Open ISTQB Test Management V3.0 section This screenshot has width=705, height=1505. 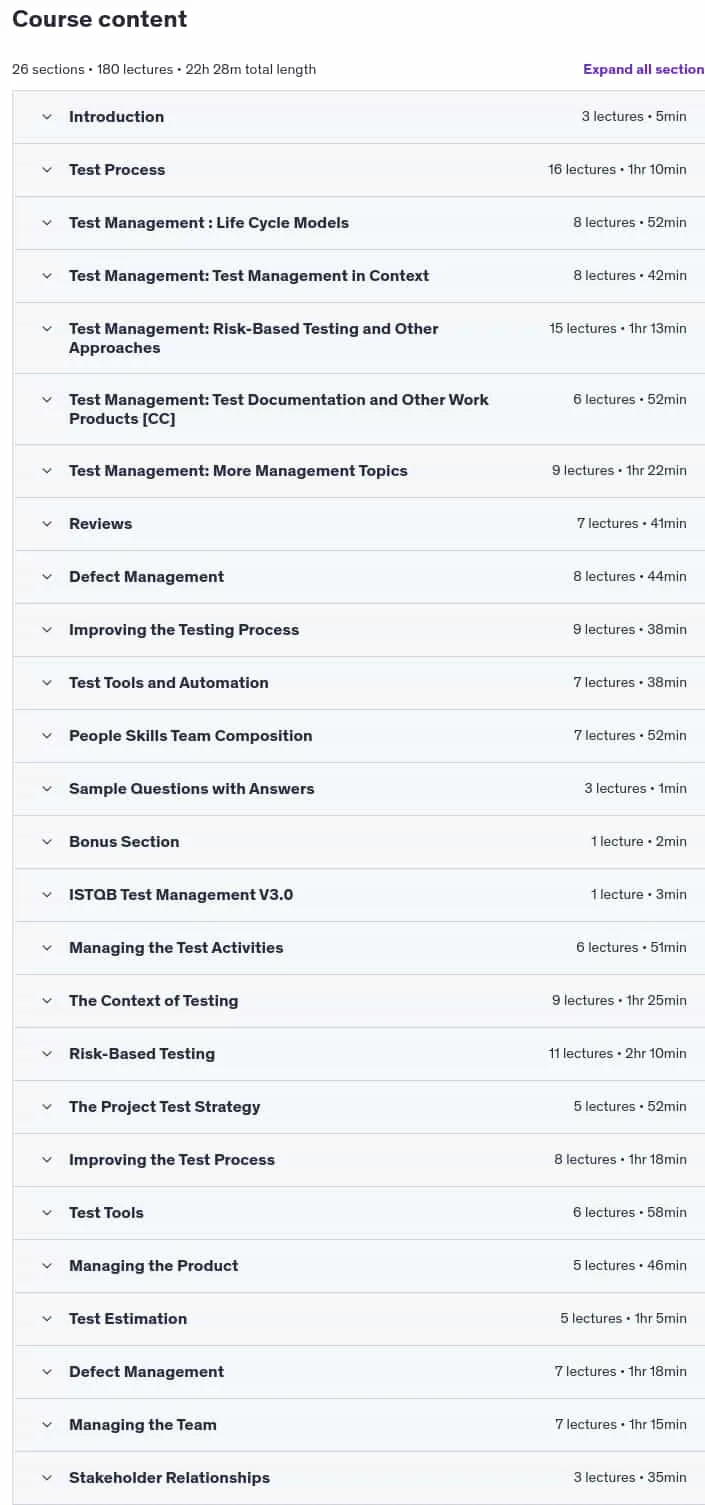(359, 895)
